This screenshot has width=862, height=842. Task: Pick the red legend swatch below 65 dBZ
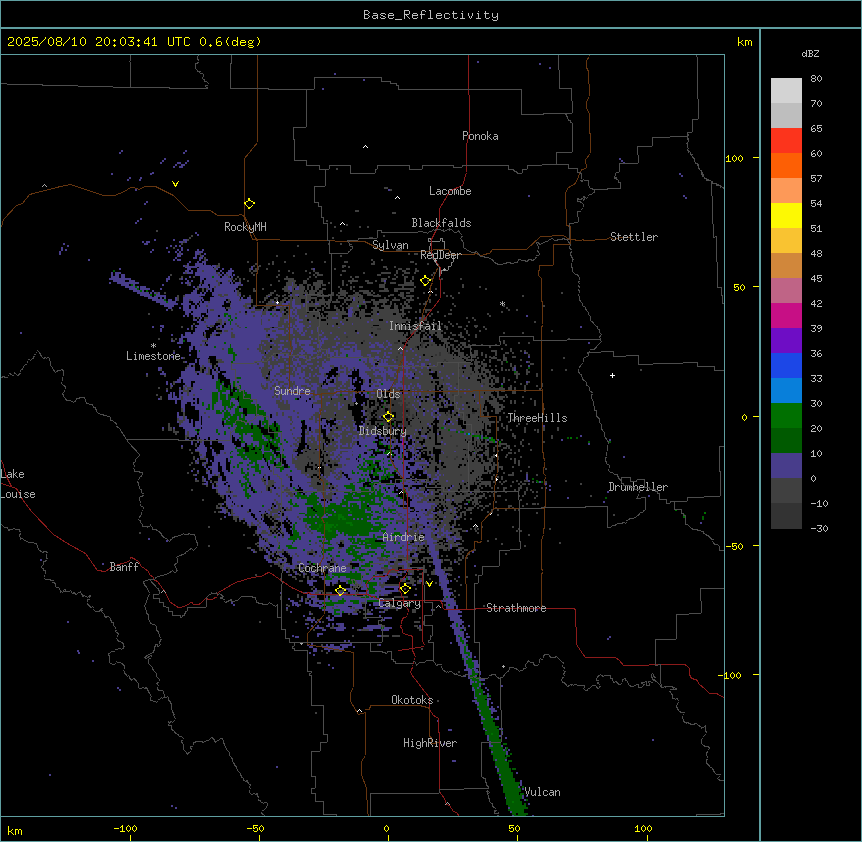[786, 140]
